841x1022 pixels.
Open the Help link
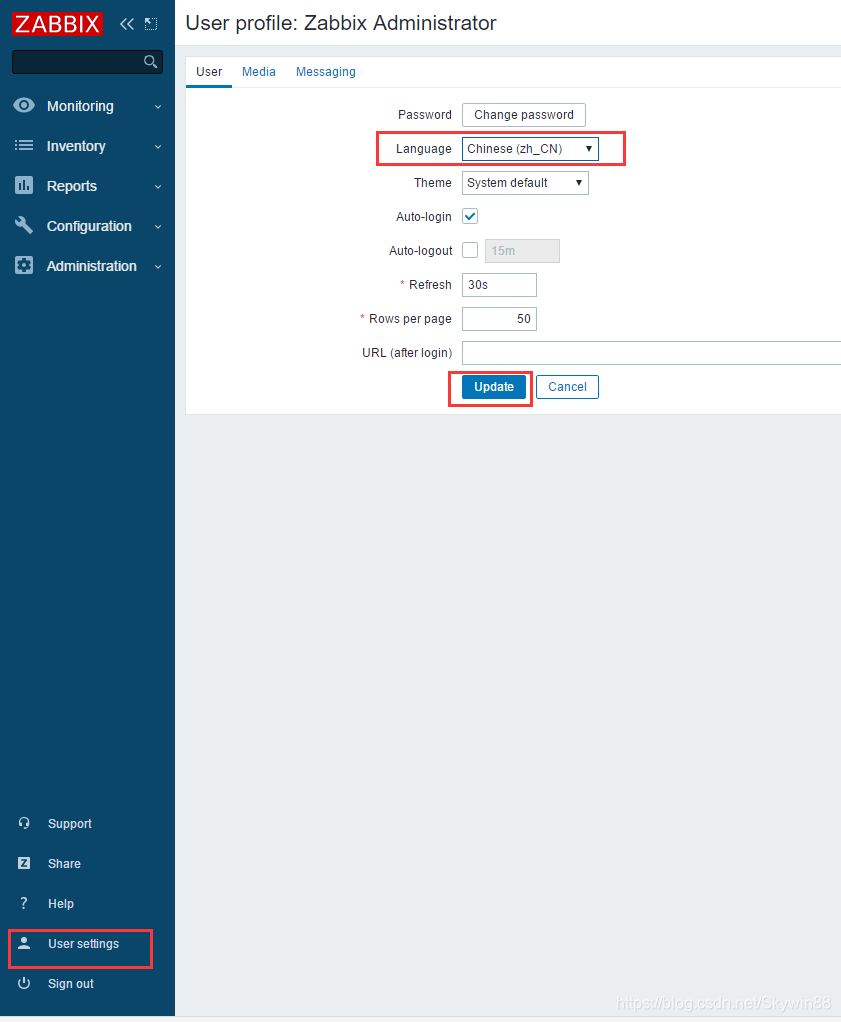coord(61,903)
